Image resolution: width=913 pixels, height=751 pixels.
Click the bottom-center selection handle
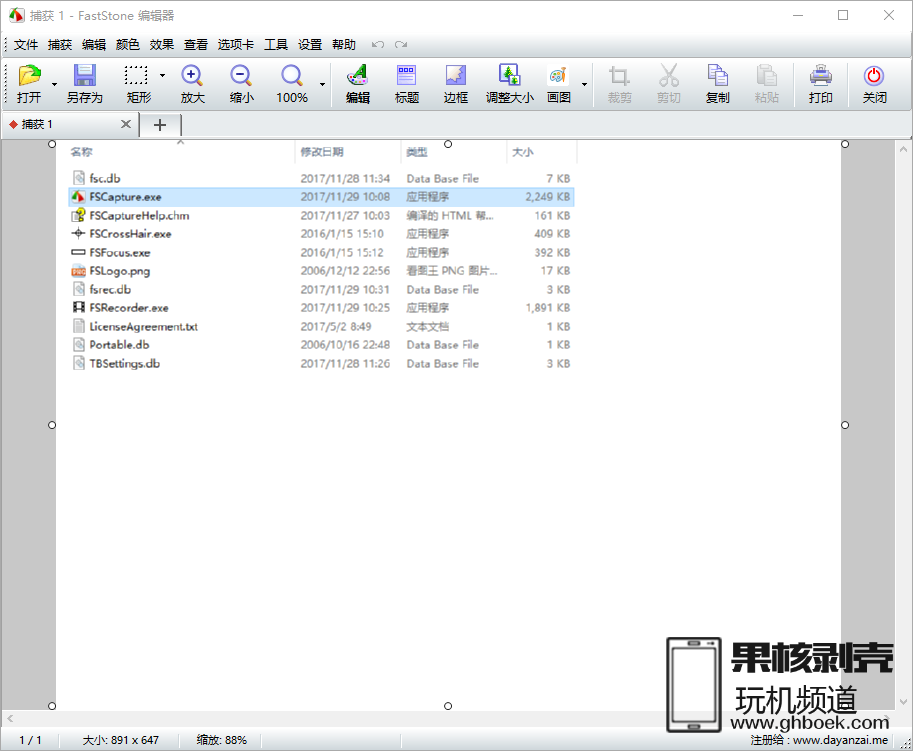(448, 706)
